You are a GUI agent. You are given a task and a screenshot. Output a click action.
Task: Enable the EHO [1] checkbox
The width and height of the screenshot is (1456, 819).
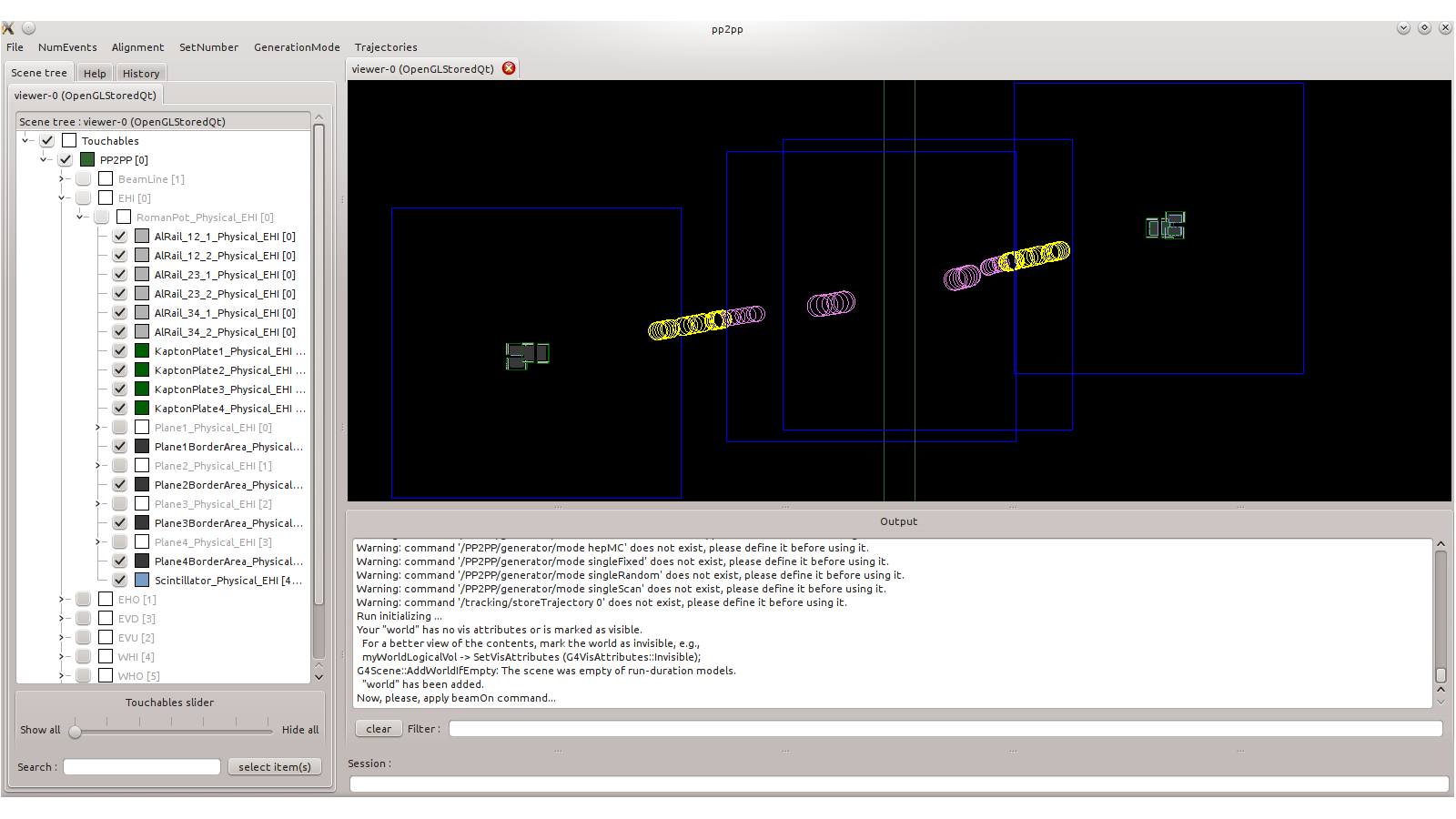[x=84, y=600]
